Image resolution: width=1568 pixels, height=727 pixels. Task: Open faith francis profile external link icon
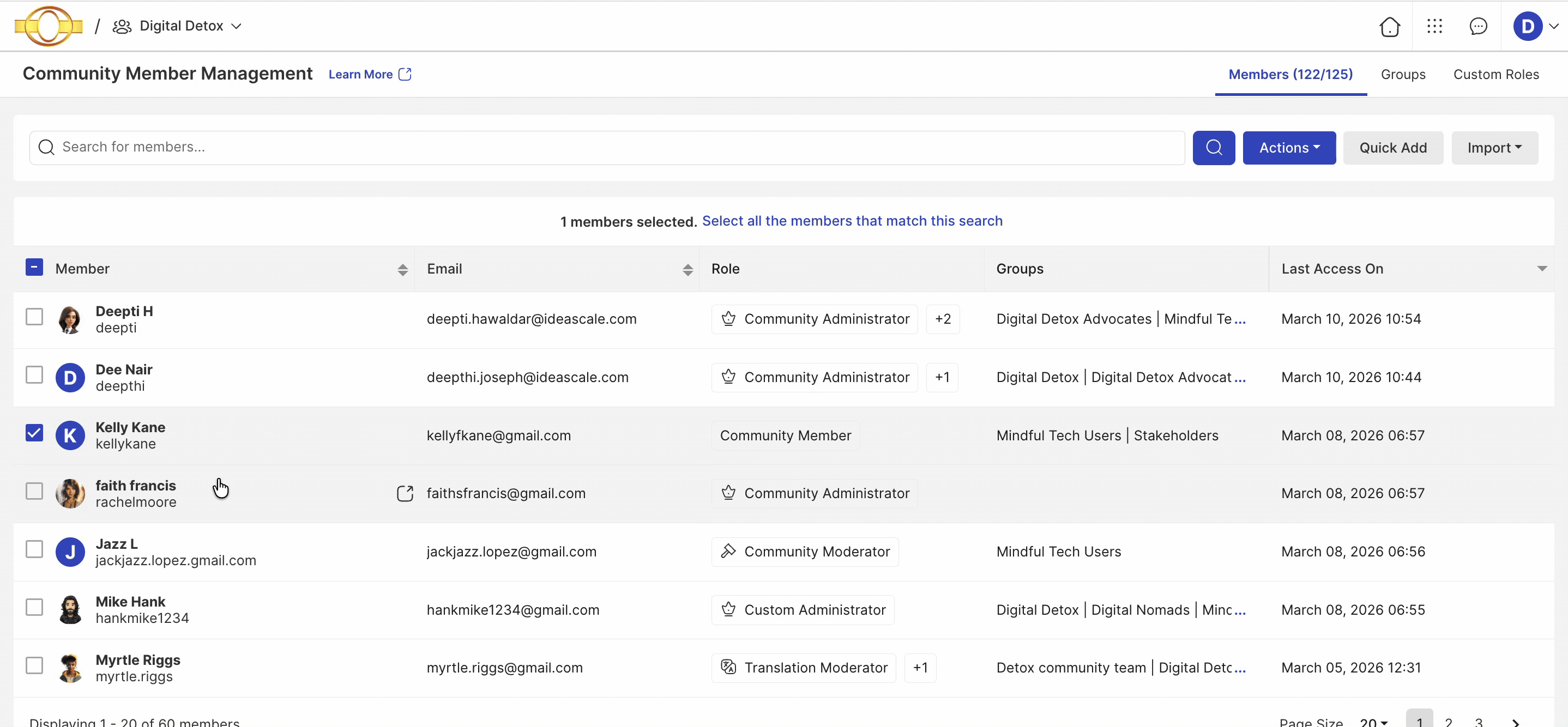405,493
